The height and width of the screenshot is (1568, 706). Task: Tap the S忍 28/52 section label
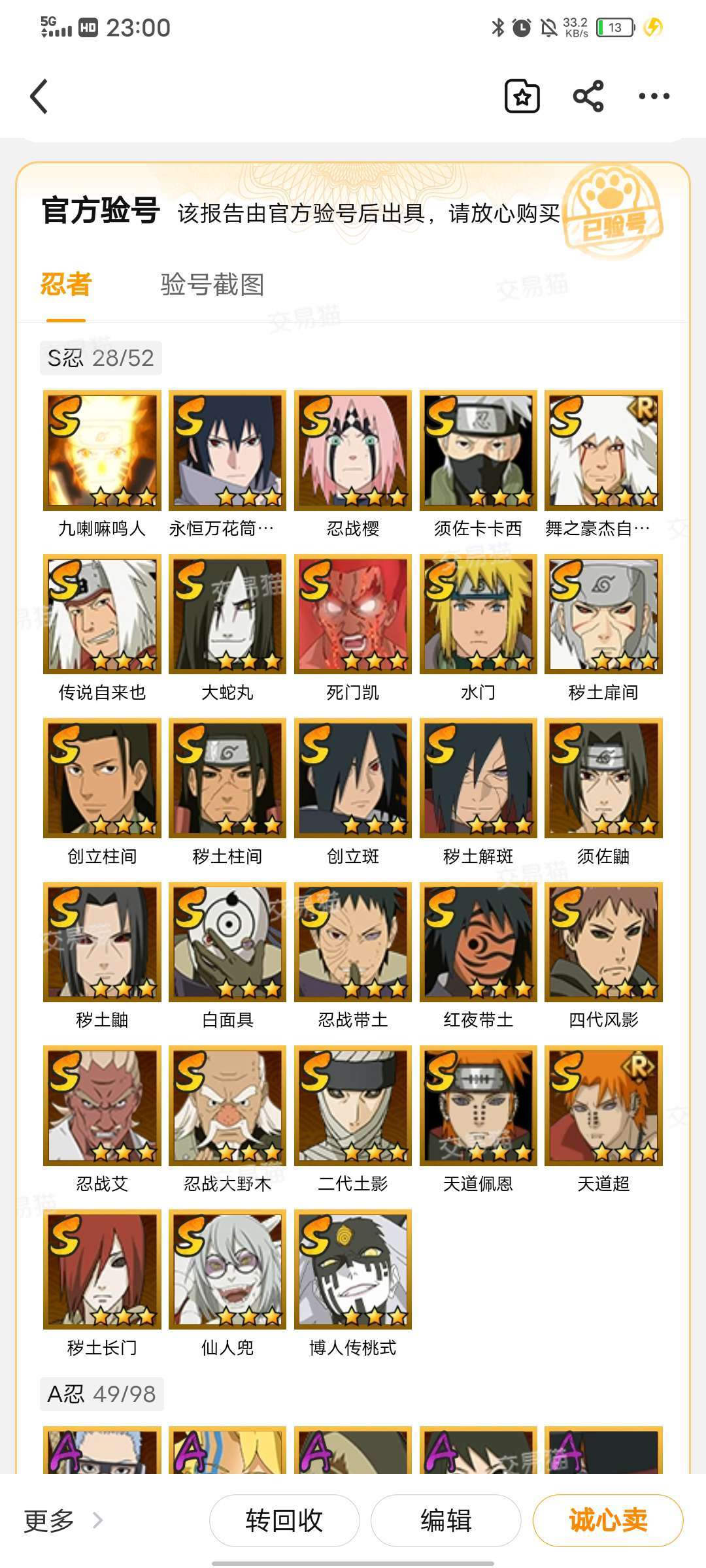pos(101,358)
